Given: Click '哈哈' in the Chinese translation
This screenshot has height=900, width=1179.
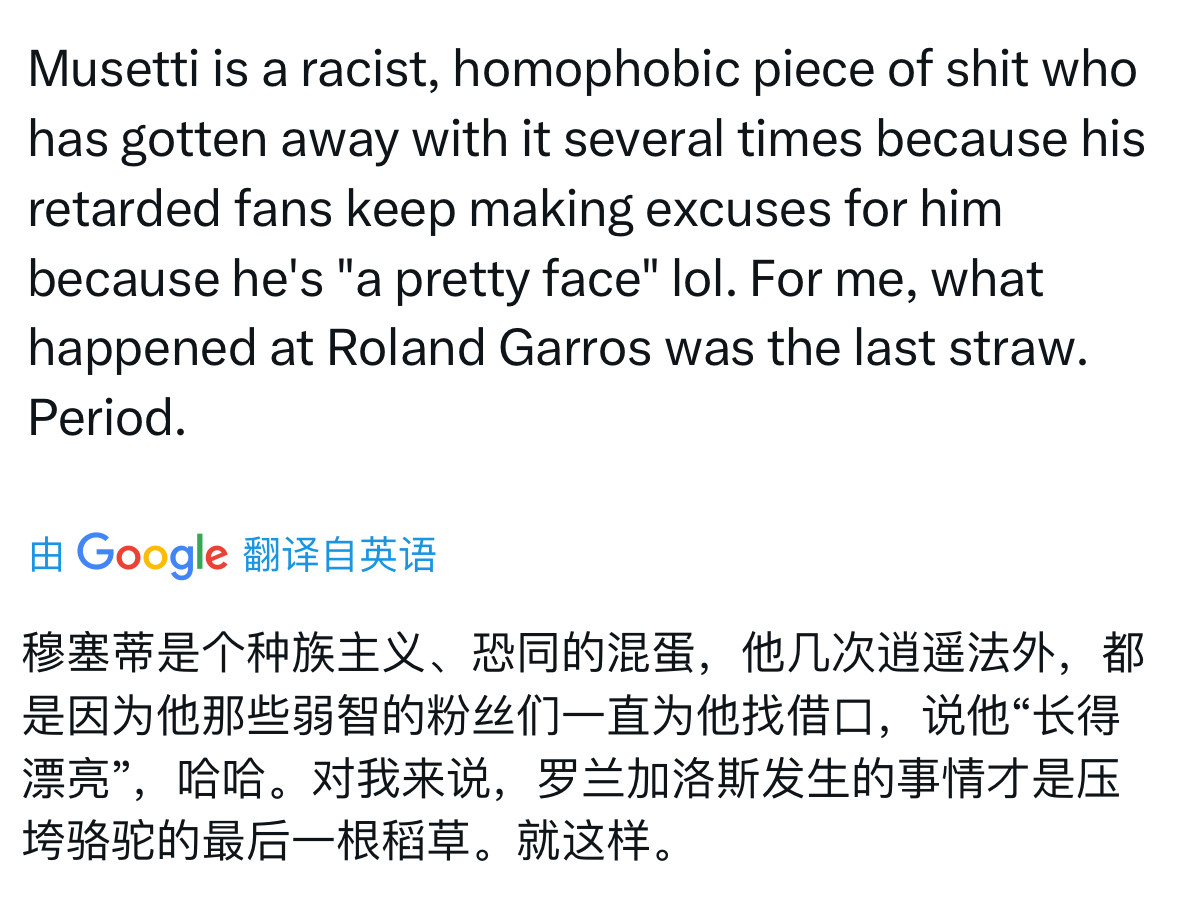Looking at the screenshot, I should (x=221, y=778).
